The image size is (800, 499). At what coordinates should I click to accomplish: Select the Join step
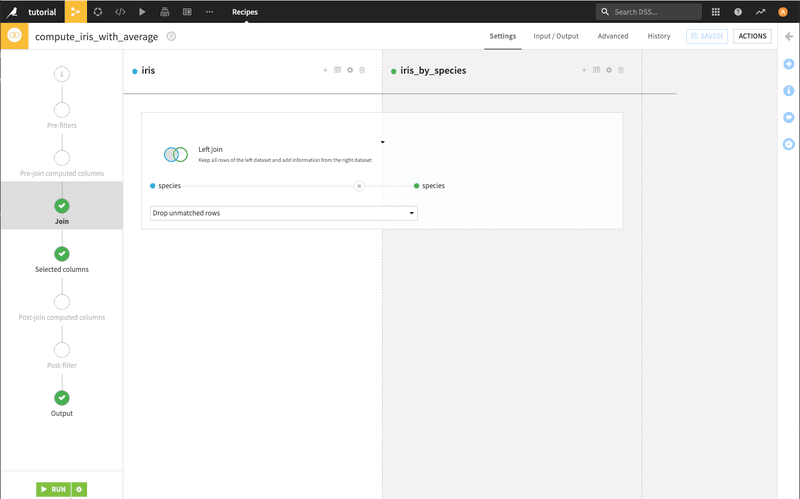point(62,205)
